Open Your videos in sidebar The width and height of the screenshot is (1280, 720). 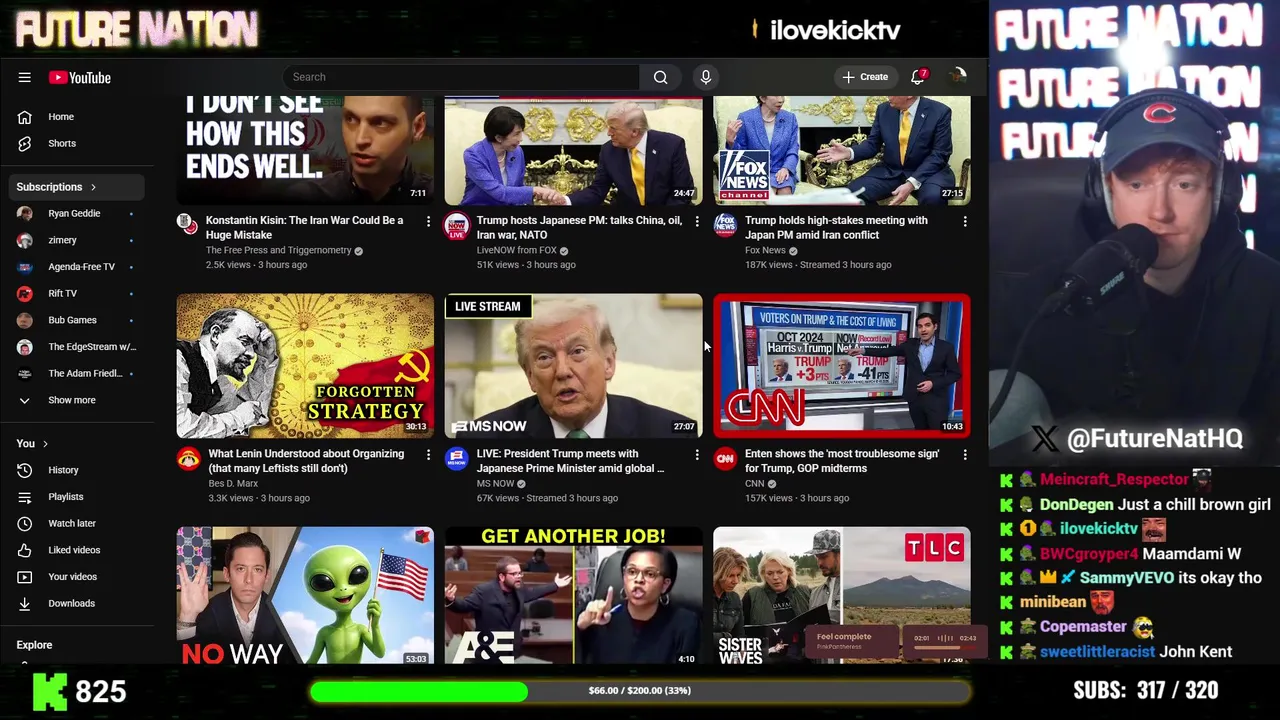click(x=76, y=577)
